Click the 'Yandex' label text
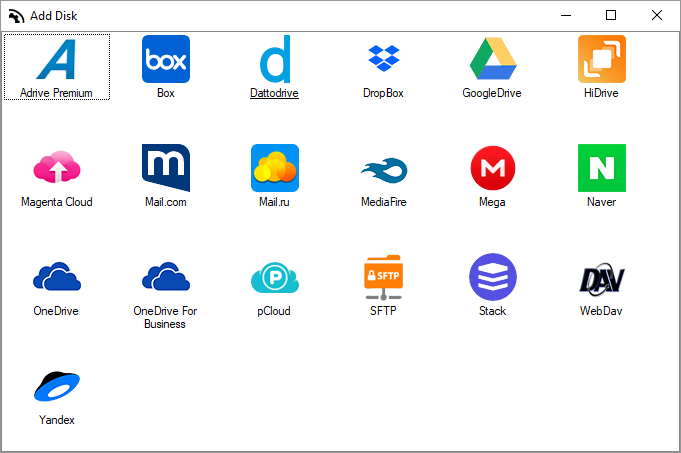The height and width of the screenshot is (453, 681). [57, 420]
